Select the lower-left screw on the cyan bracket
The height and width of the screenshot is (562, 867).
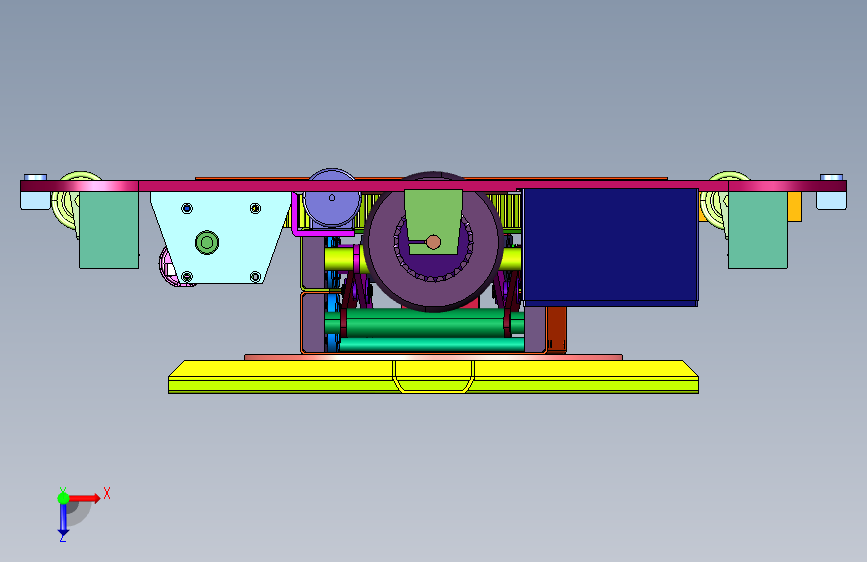coord(187,276)
